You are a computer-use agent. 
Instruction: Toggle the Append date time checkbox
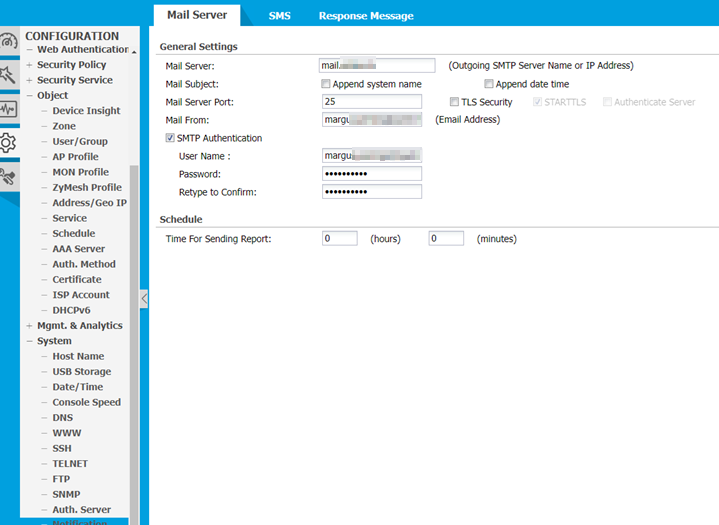click(x=489, y=84)
